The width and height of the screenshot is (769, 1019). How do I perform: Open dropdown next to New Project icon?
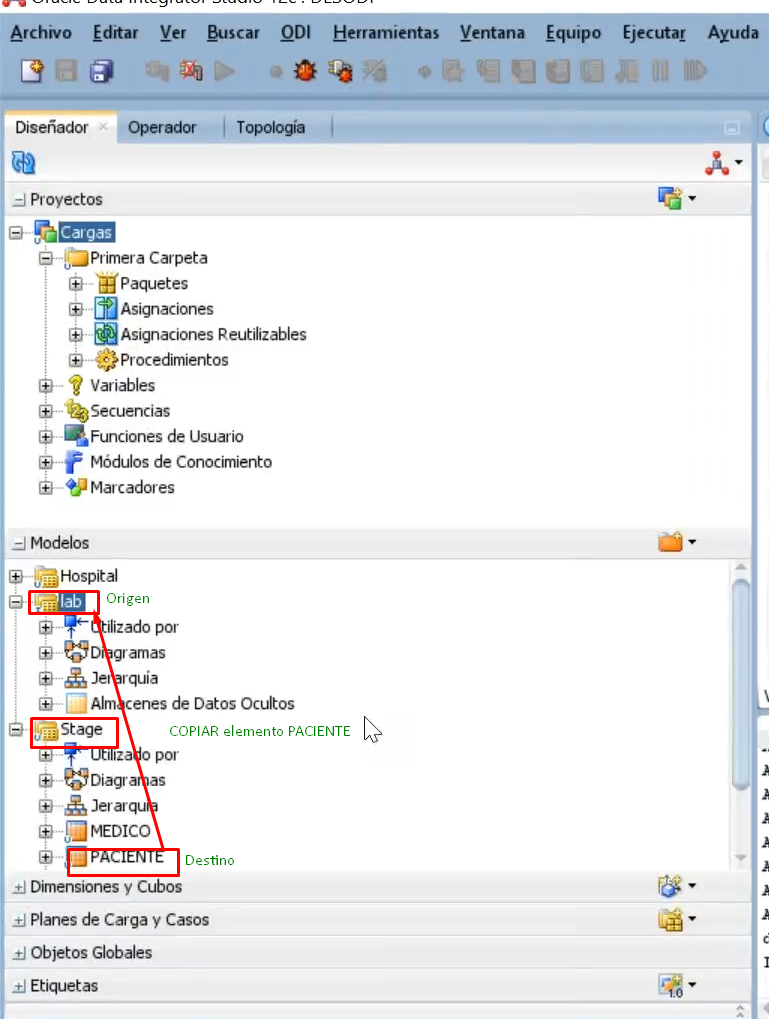[692, 198]
